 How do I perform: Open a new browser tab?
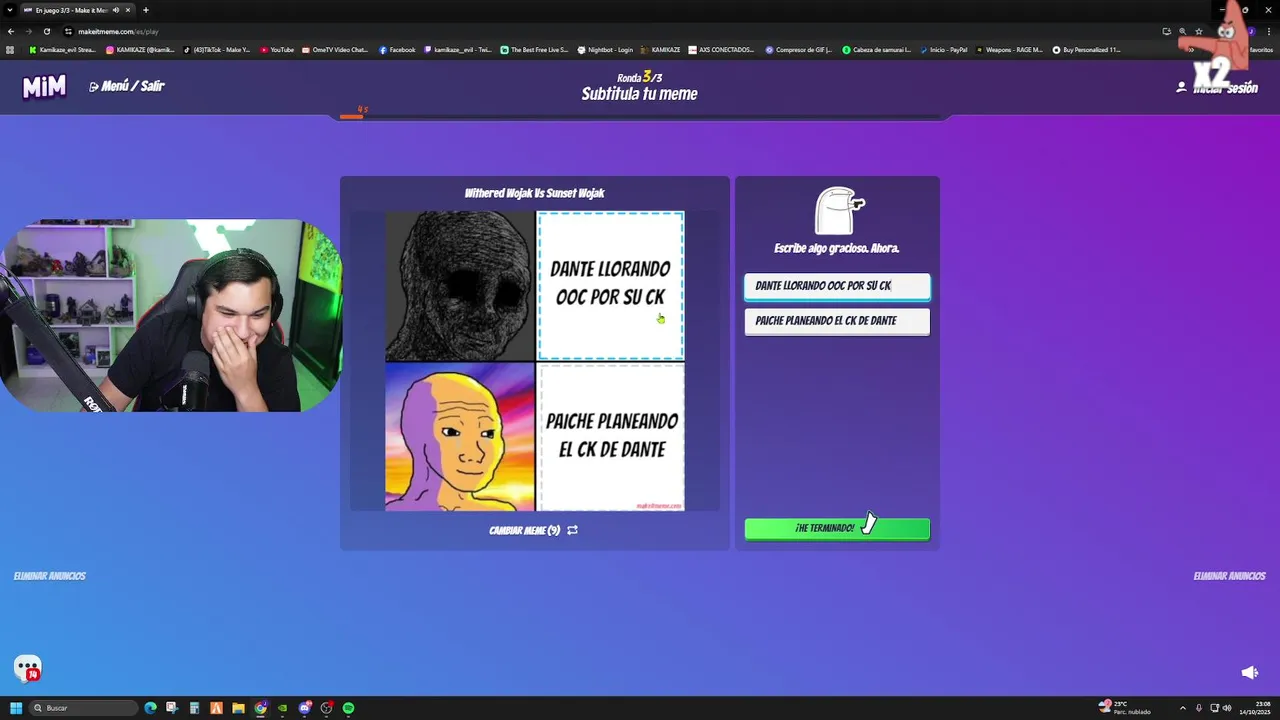(x=146, y=10)
